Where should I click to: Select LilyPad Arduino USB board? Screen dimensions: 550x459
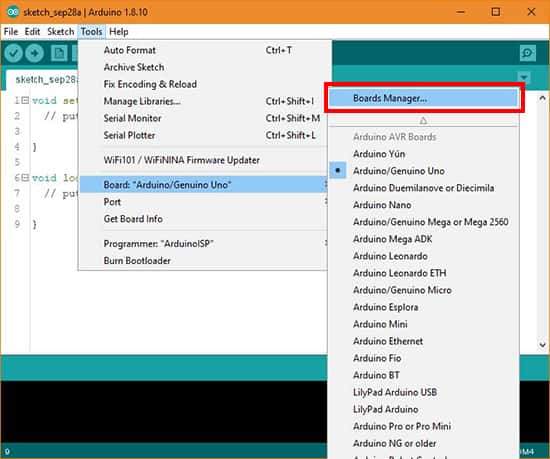423,392
